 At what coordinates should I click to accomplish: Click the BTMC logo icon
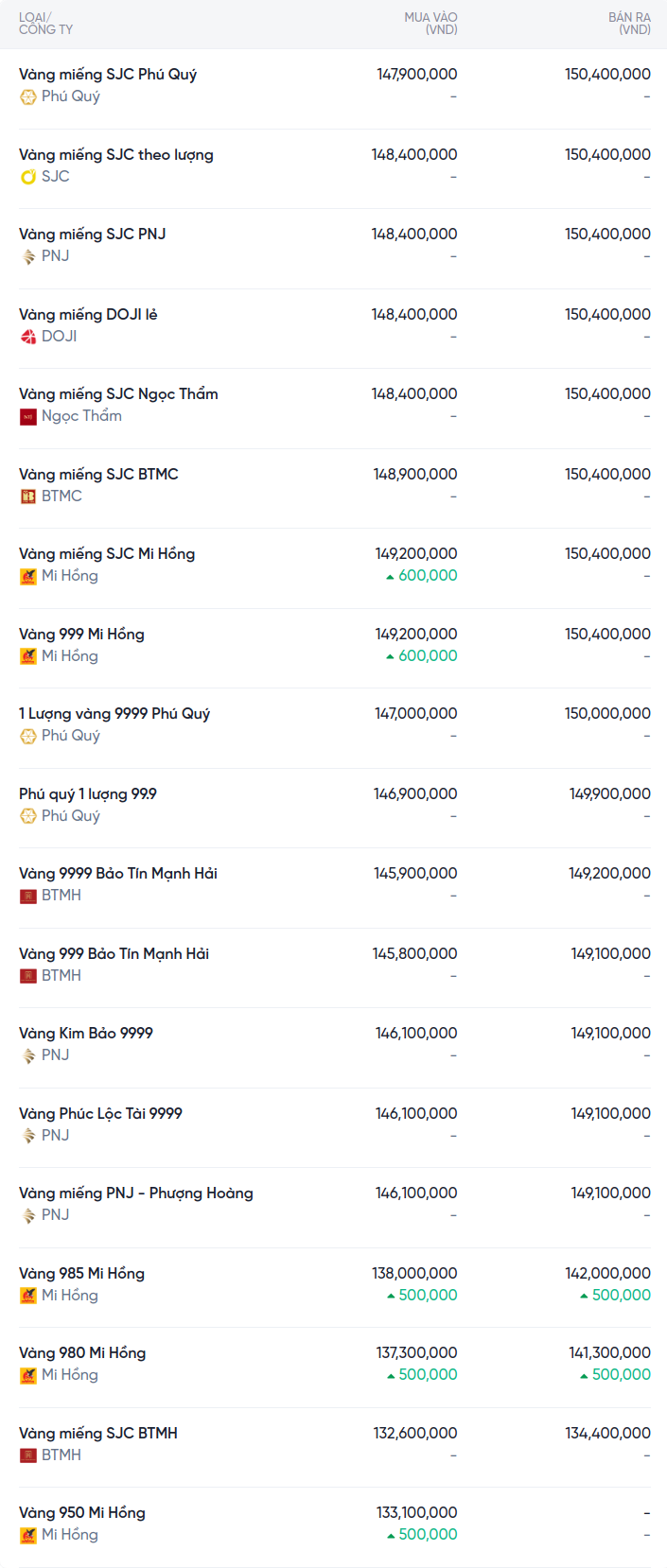point(28,497)
